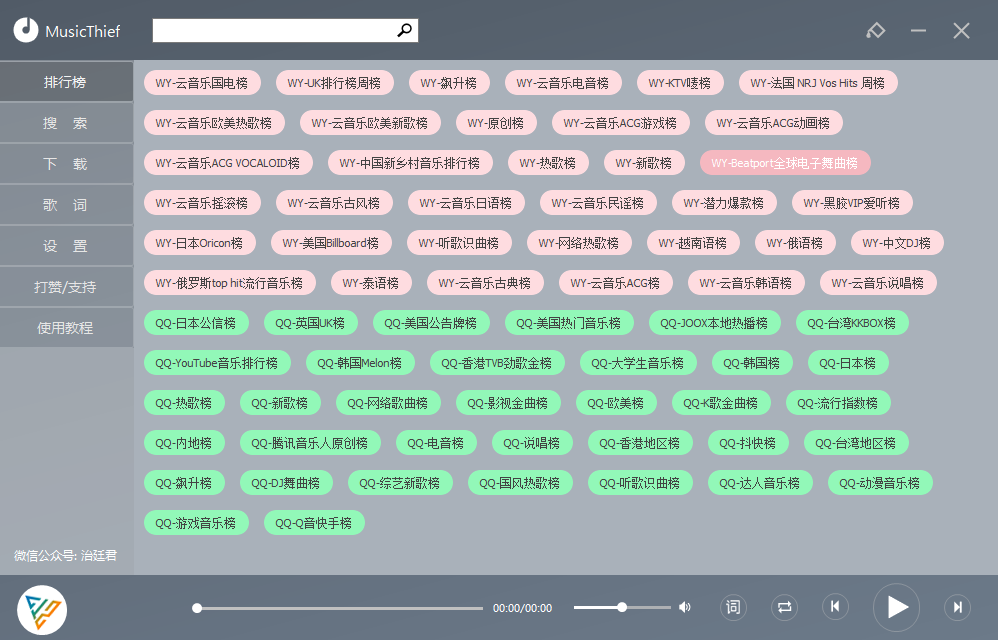Screen dimensions: 998x640
Task: Click the song progress bar
Action: tap(338, 608)
